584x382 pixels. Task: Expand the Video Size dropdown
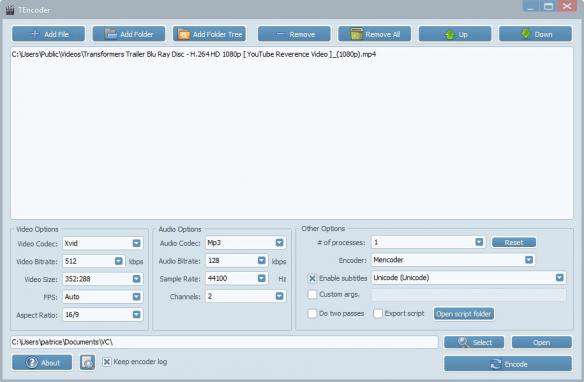click(137, 279)
